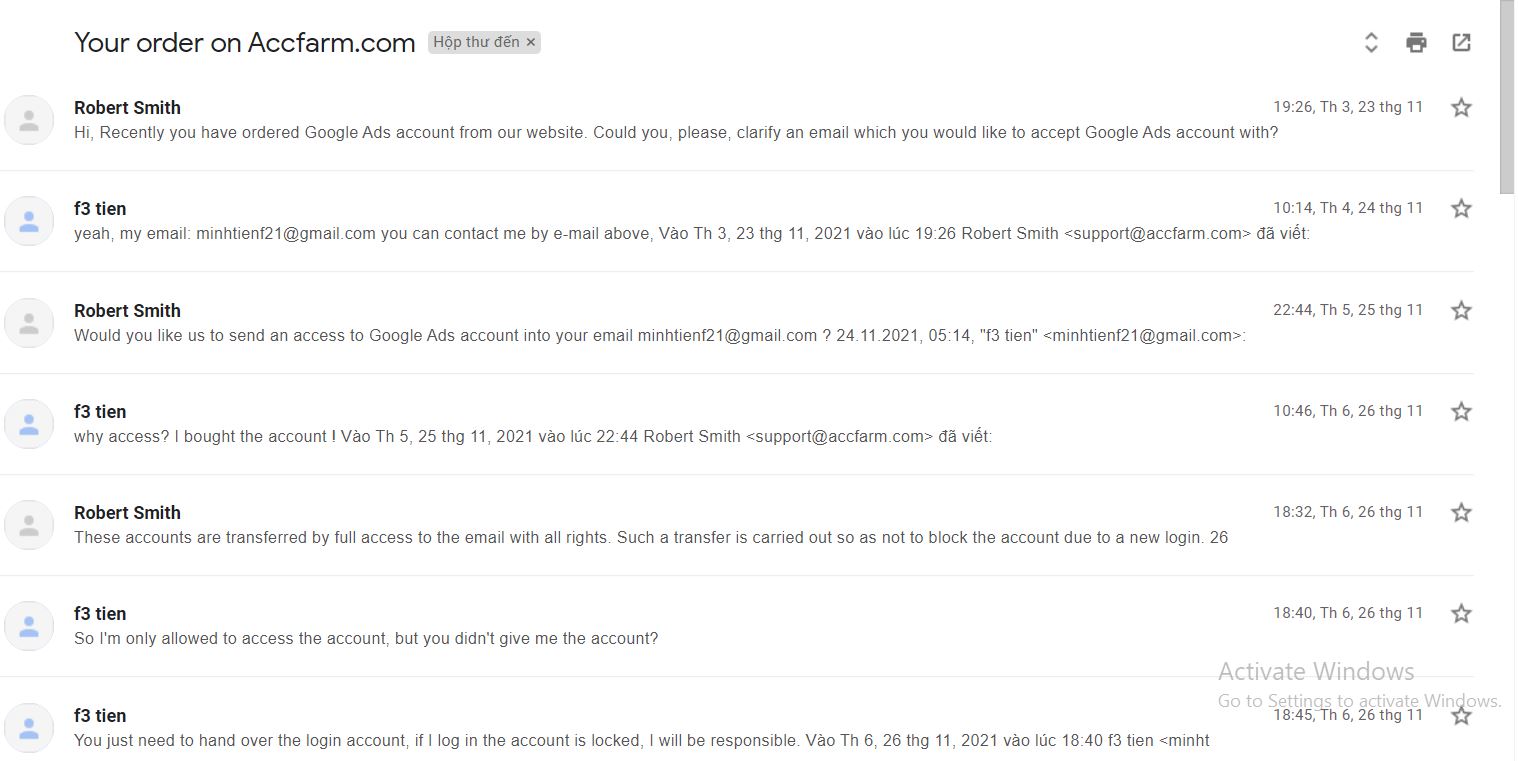Star f3 tien's 10:14 message
The height and width of the screenshot is (761, 1518).
1461,208
